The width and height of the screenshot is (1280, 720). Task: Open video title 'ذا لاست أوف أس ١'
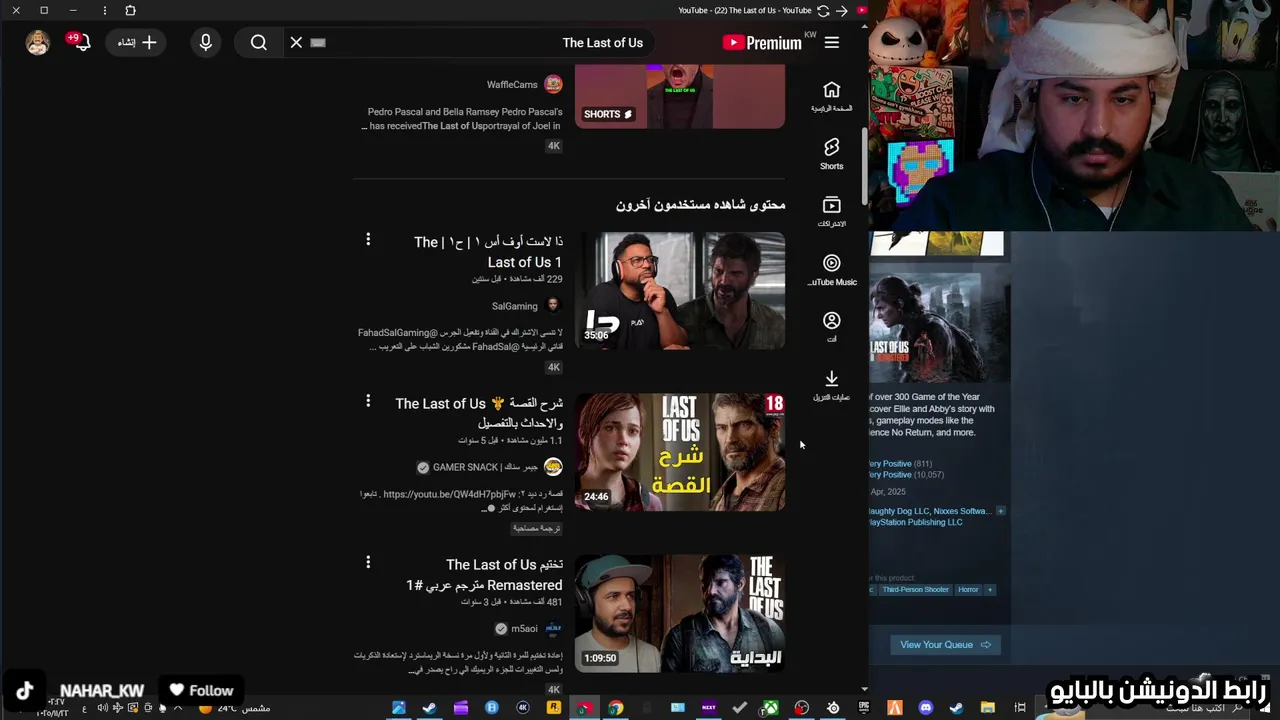click(x=488, y=252)
